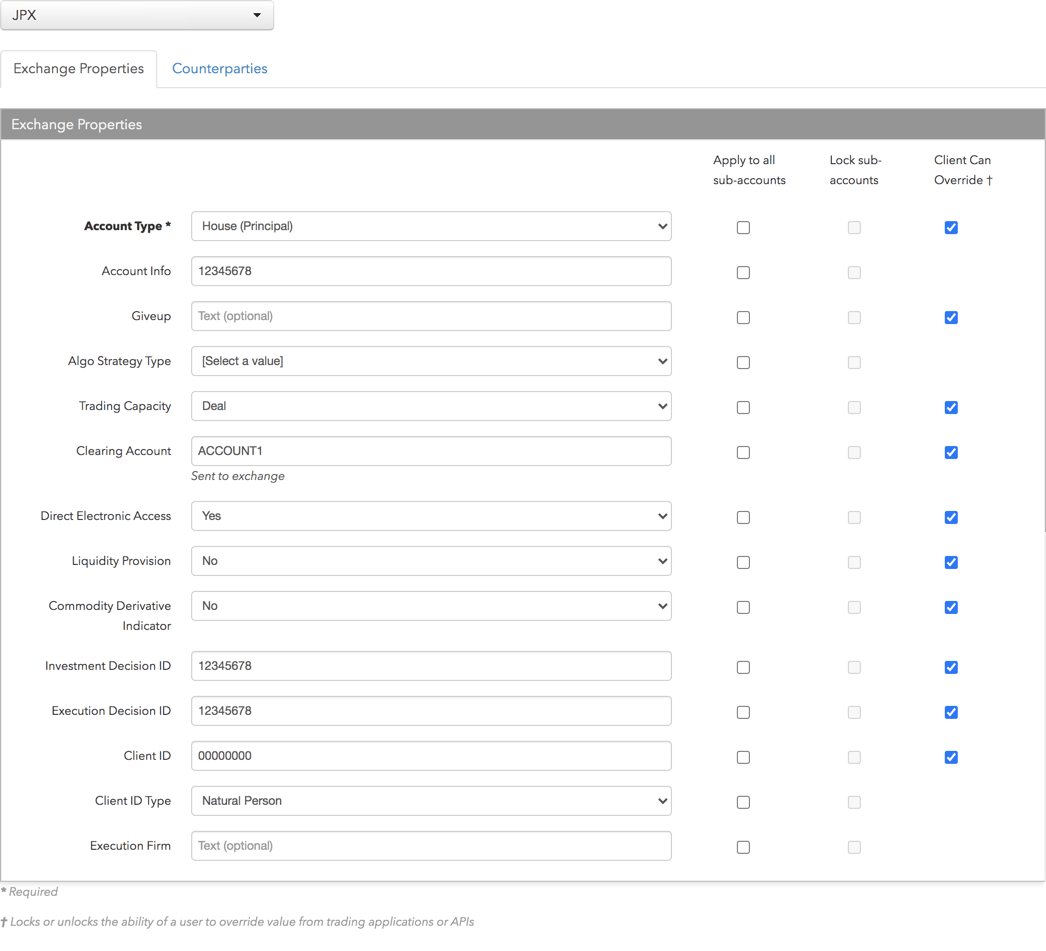Image resolution: width=1046 pixels, height=951 pixels.
Task: Check Apply to all sub-accounts for Investment Decision ID
Action: click(x=743, y=668)
